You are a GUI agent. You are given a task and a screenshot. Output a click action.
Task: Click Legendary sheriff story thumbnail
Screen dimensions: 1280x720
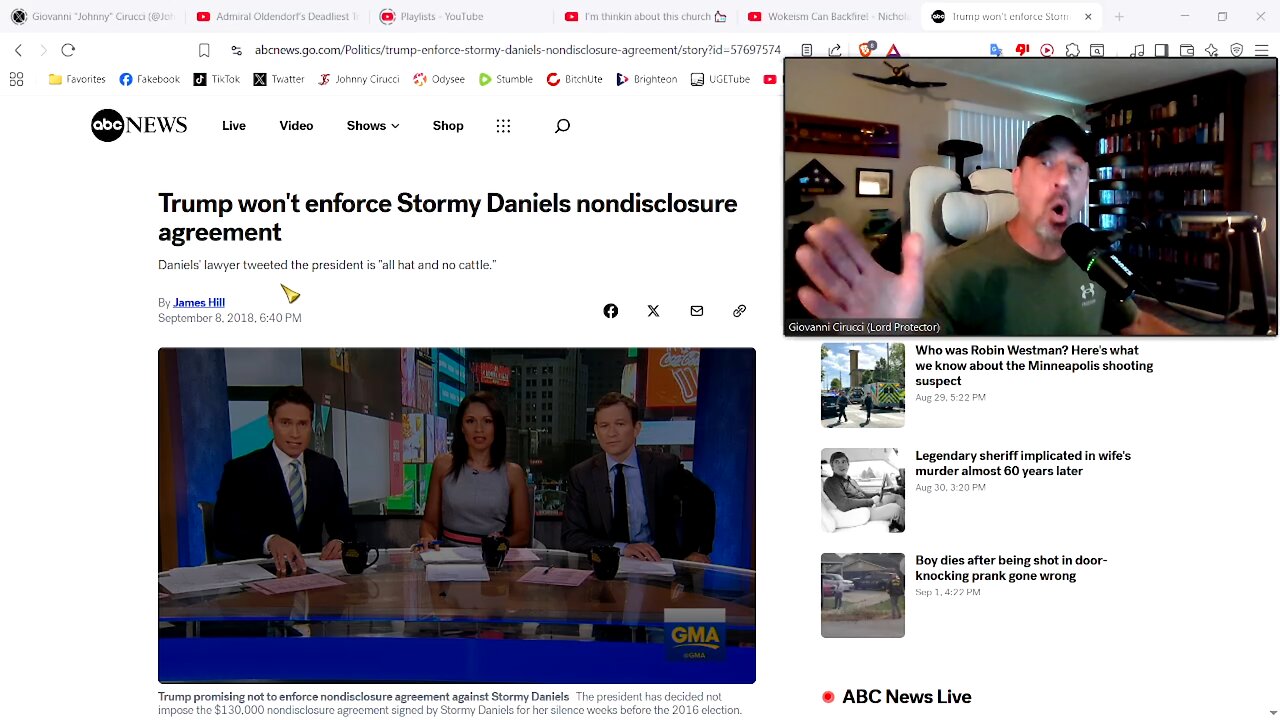tap(863, 490)
